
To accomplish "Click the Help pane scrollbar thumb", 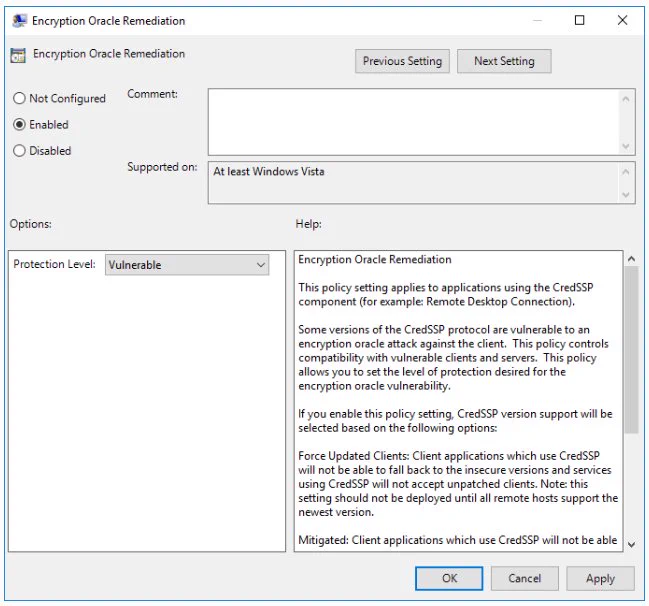I will [631, 350].
